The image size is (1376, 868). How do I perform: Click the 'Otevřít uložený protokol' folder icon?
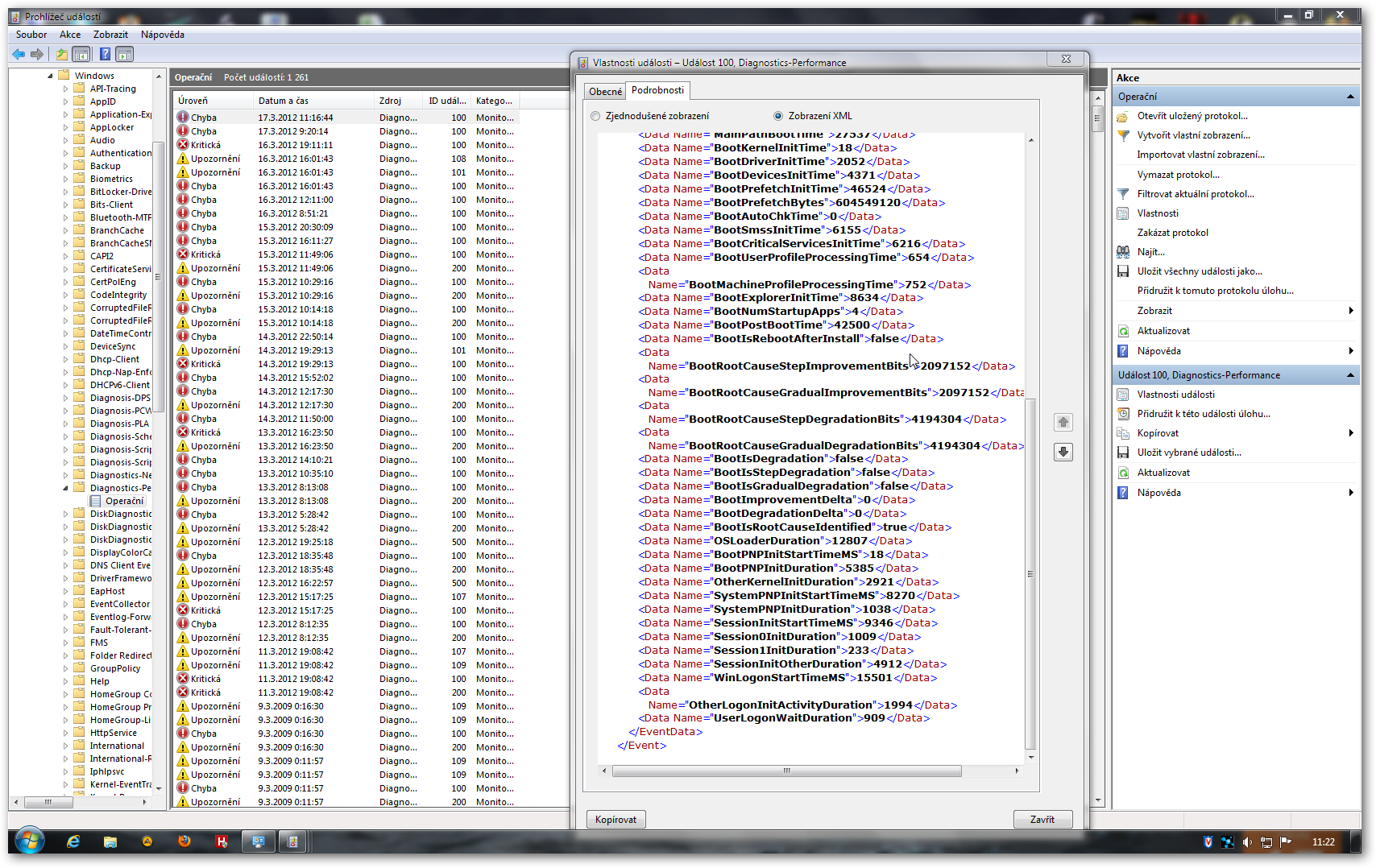click(1123, 116)
